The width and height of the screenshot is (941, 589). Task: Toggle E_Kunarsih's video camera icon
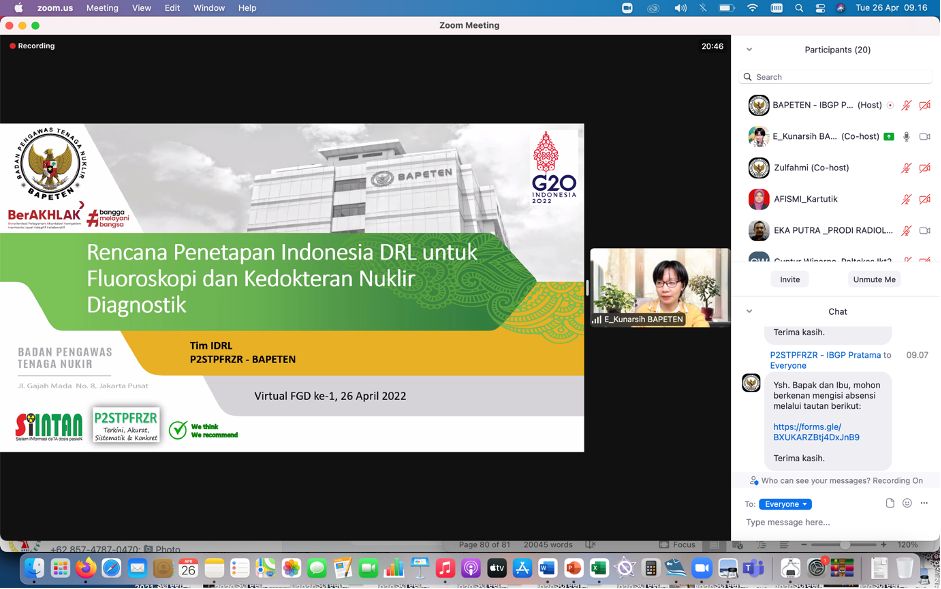click(925, 136)
